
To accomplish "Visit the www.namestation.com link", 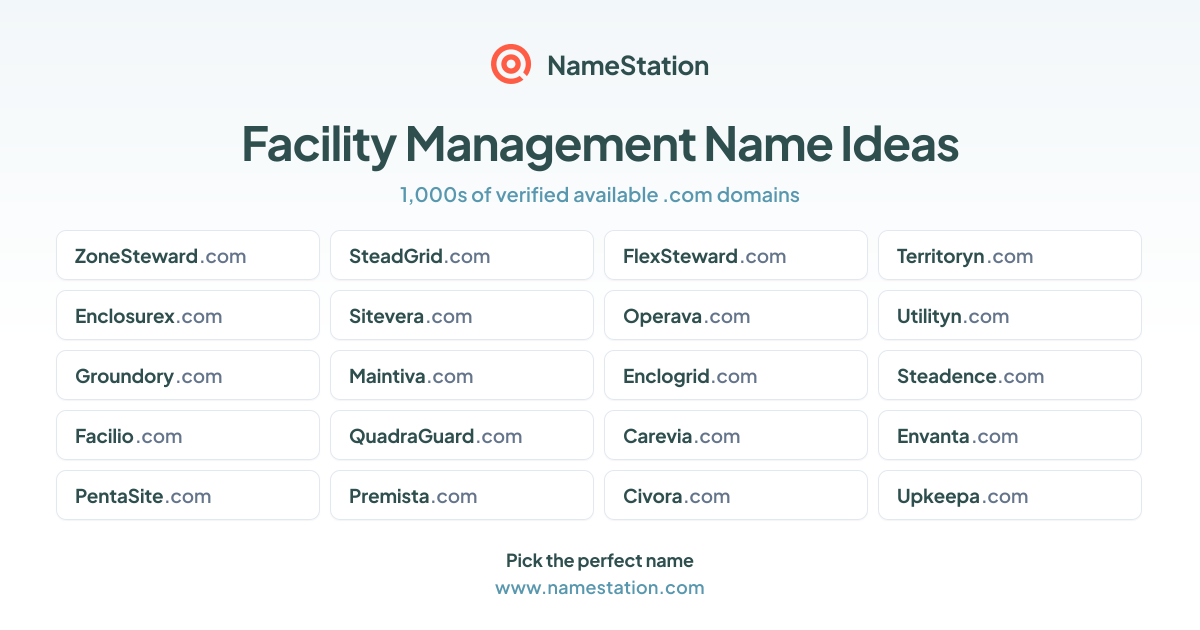I will pyautogui.click(x=600, y=588).
